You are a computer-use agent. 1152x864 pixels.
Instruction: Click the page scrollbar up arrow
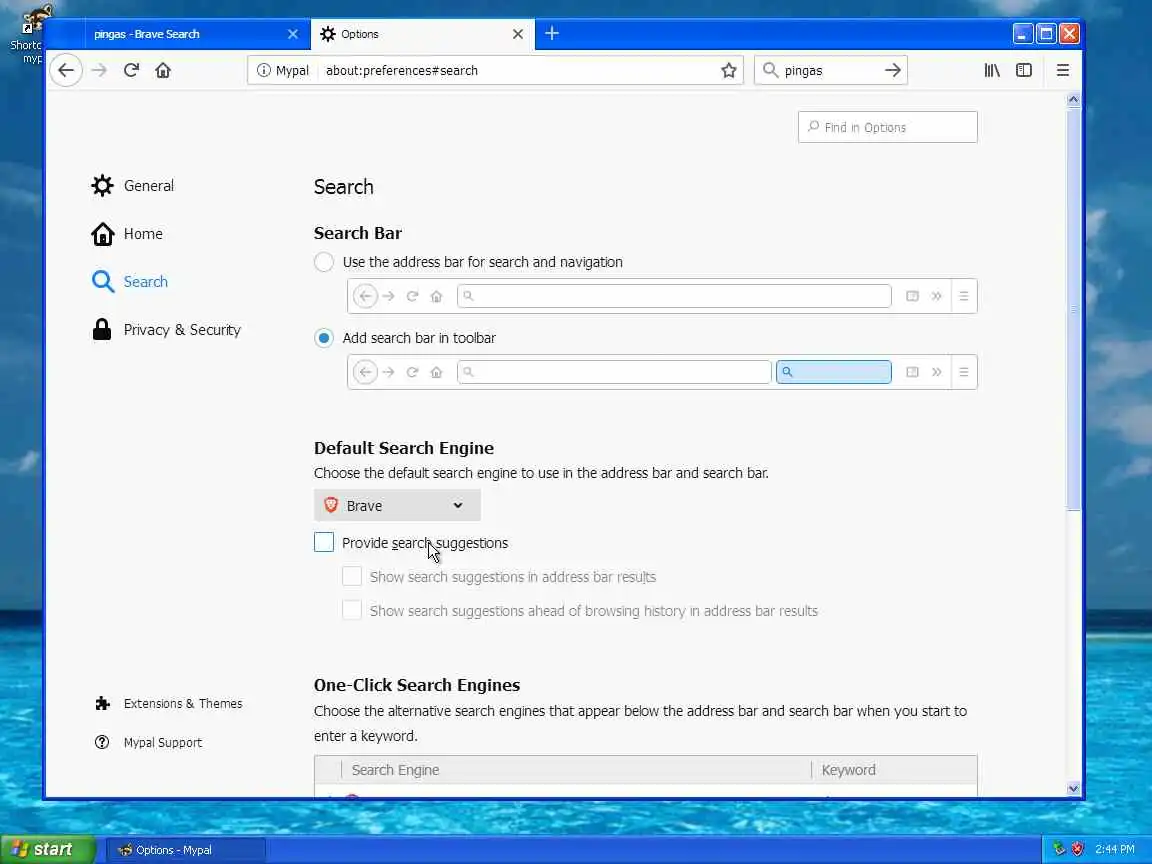(x=1073, y=99)
